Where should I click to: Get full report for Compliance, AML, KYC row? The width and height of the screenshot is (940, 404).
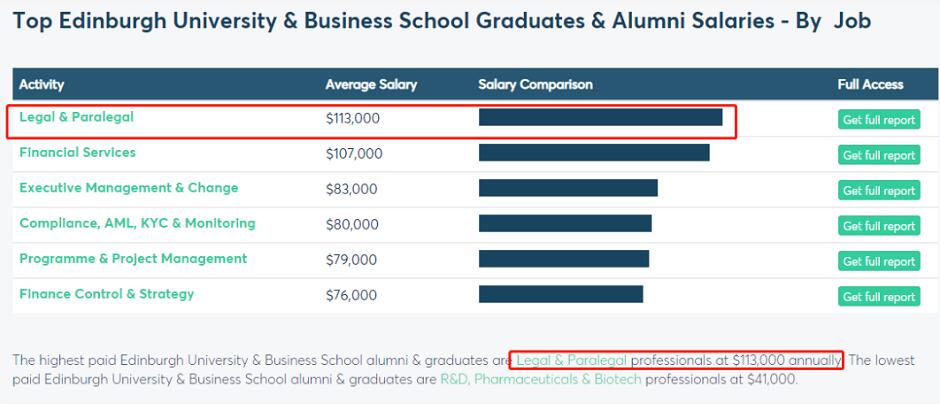click(x=878, y=226)
